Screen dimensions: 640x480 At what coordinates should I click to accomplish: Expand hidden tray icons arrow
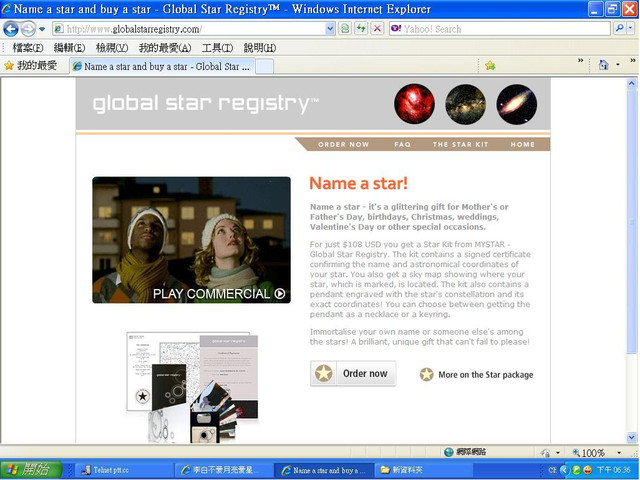[x=565, y=470]
